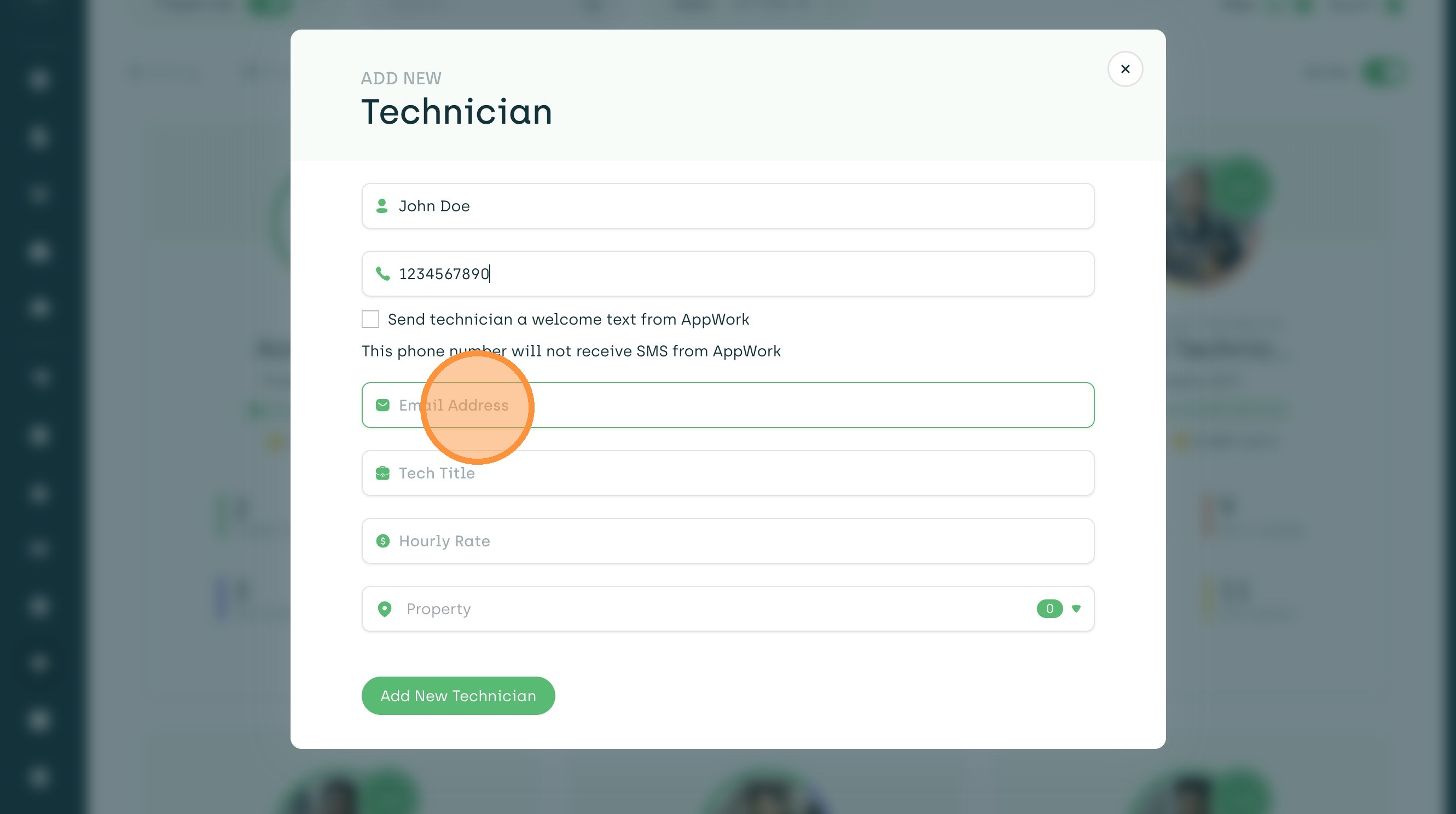
Task: Click the dollar icon in Hourly Rate field
Action: coord(382,541)
